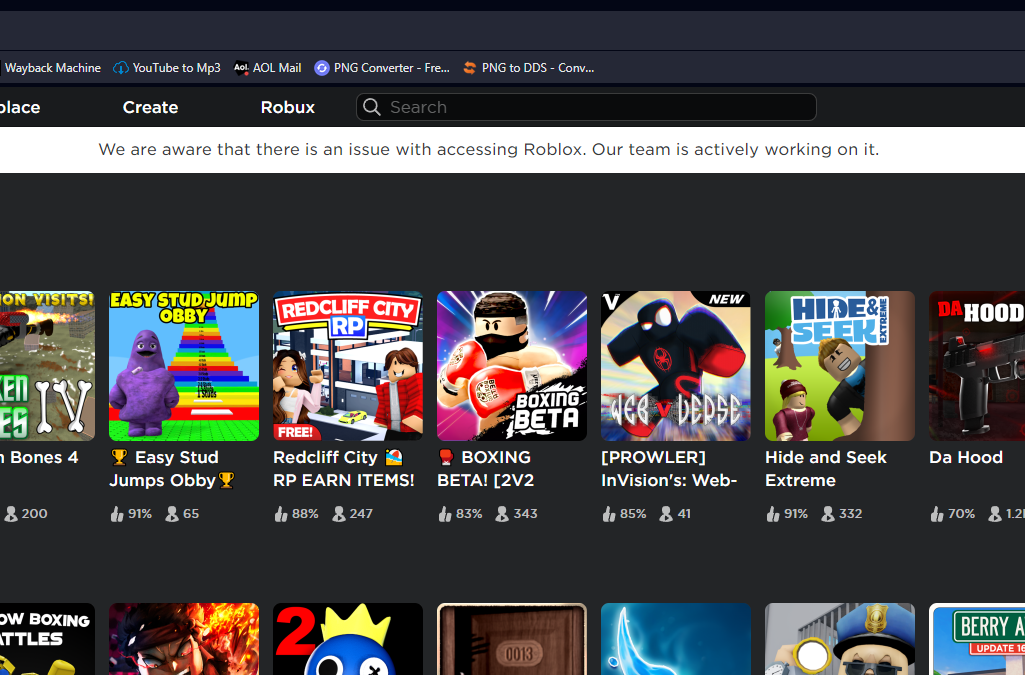Click the Redcliff City RP EARN ITEMS title
Screen dimensions: 1025x675
pos(343,468)
